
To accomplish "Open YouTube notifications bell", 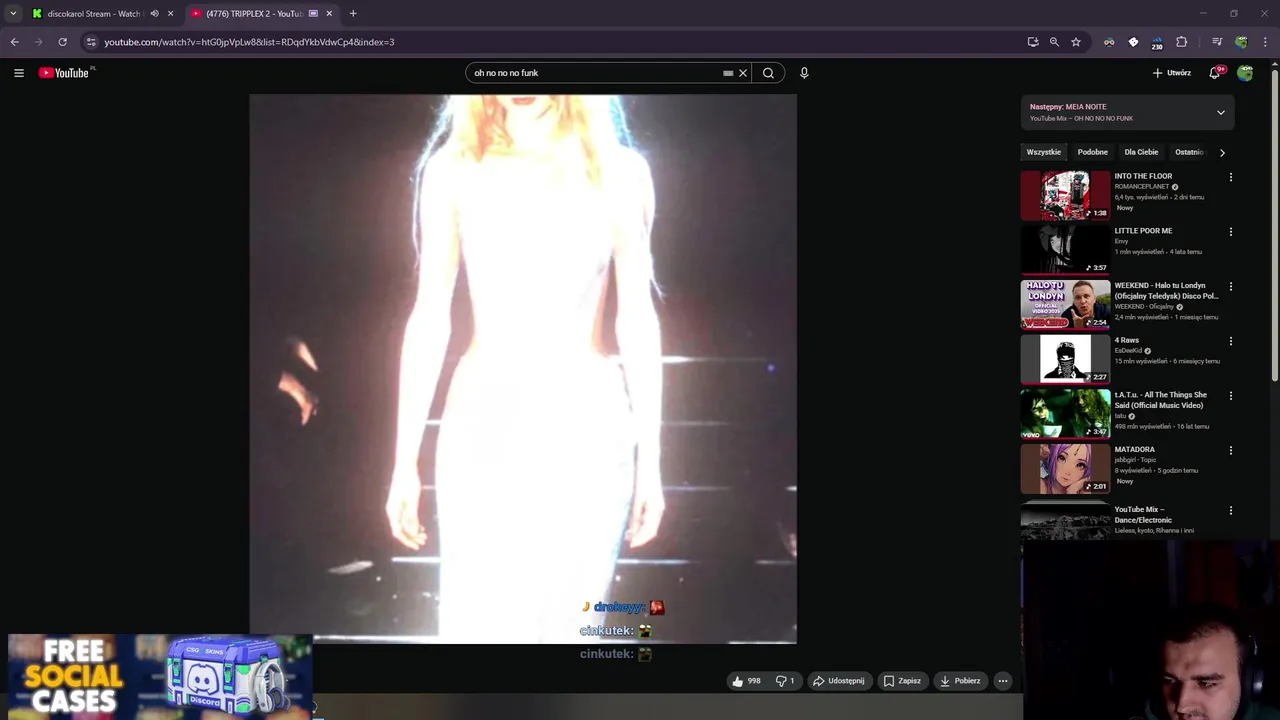I will point(1215,73).
